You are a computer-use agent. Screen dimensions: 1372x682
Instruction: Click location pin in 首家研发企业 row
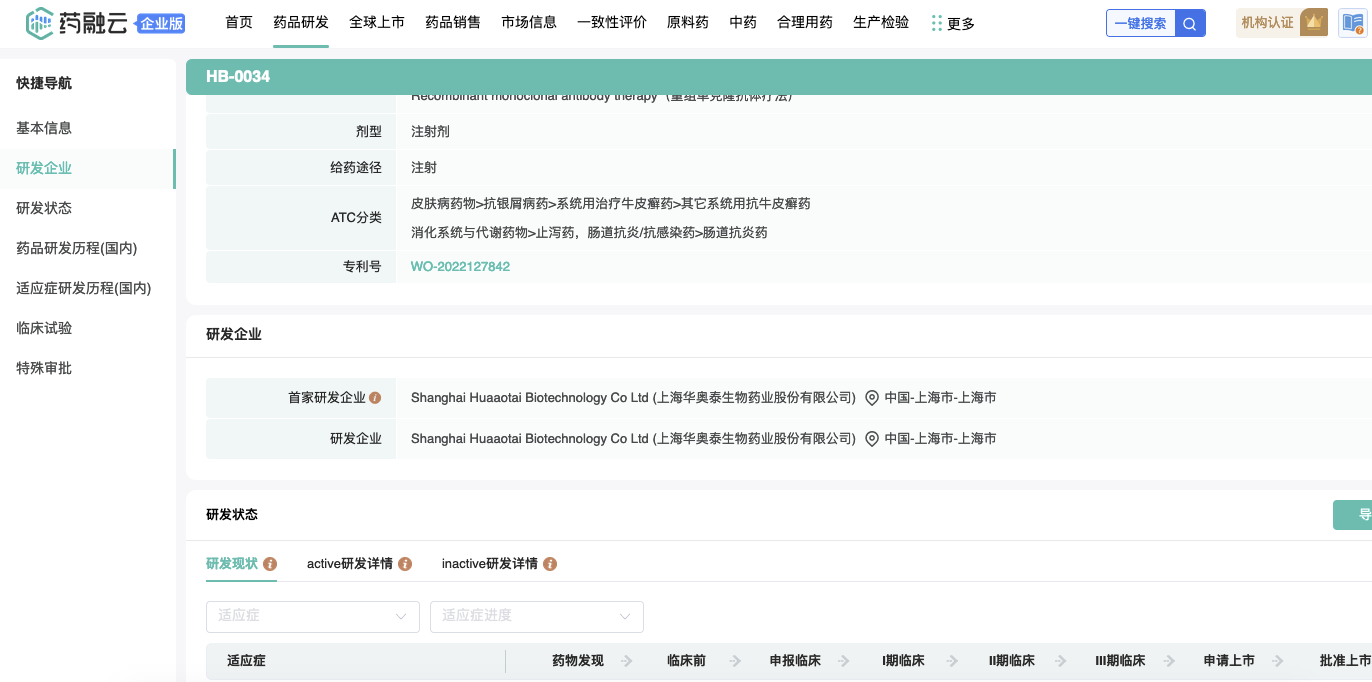pyautogui.click(x=872, y=398)
